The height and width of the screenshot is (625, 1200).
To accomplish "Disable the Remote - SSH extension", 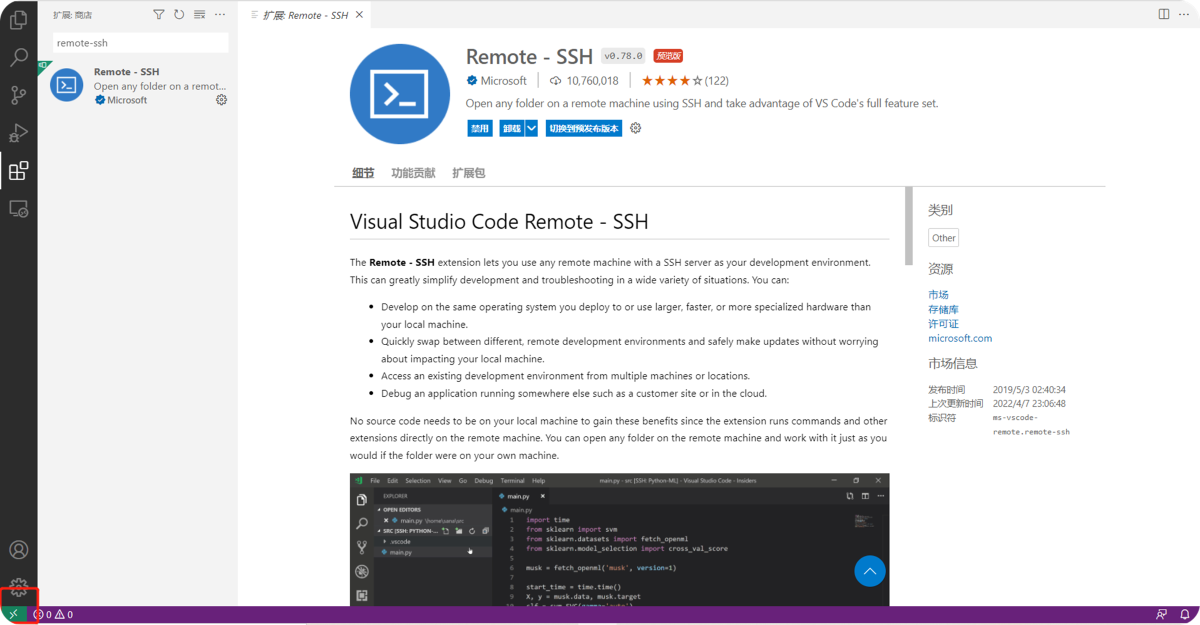I will click(x=479, y=128).
